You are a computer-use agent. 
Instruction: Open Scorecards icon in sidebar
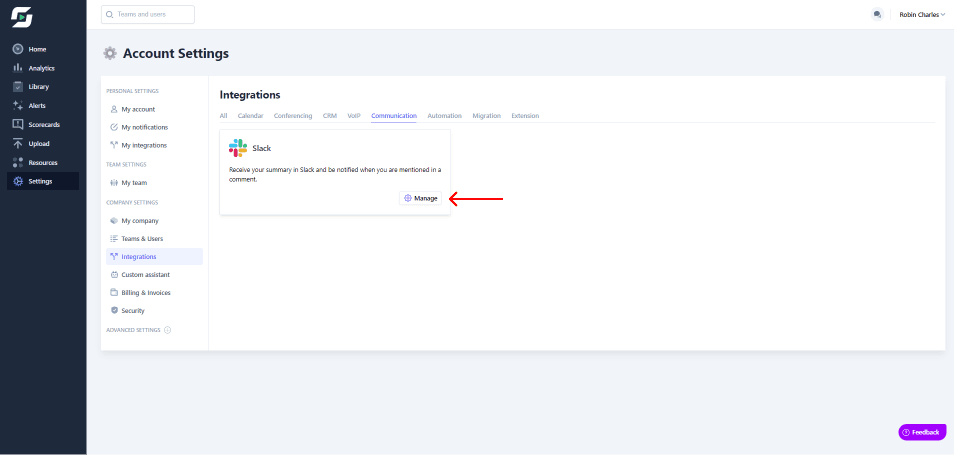(x=18, y=125)
